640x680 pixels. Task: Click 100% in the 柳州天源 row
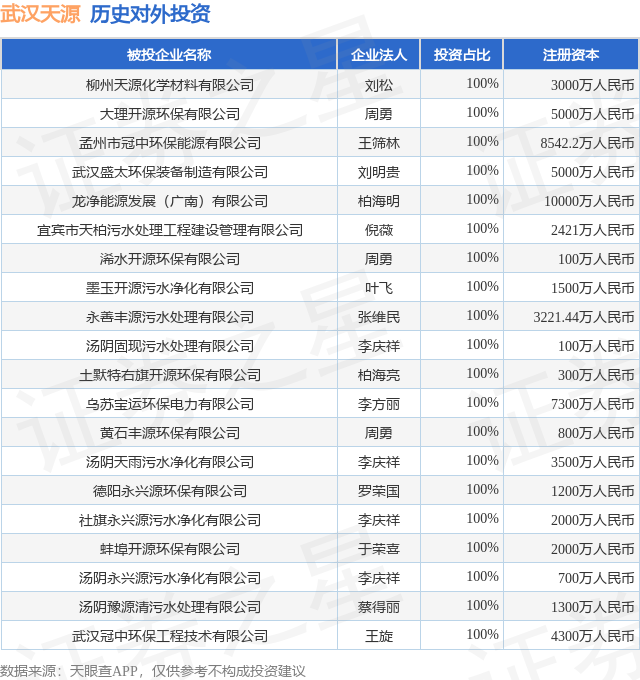click(x=482, y=83)
